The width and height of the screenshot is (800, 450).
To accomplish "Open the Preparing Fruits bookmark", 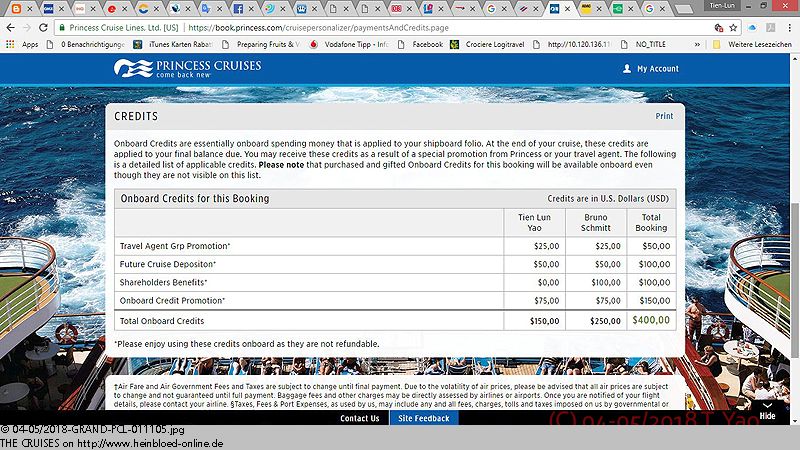I will tap(261, 44).
